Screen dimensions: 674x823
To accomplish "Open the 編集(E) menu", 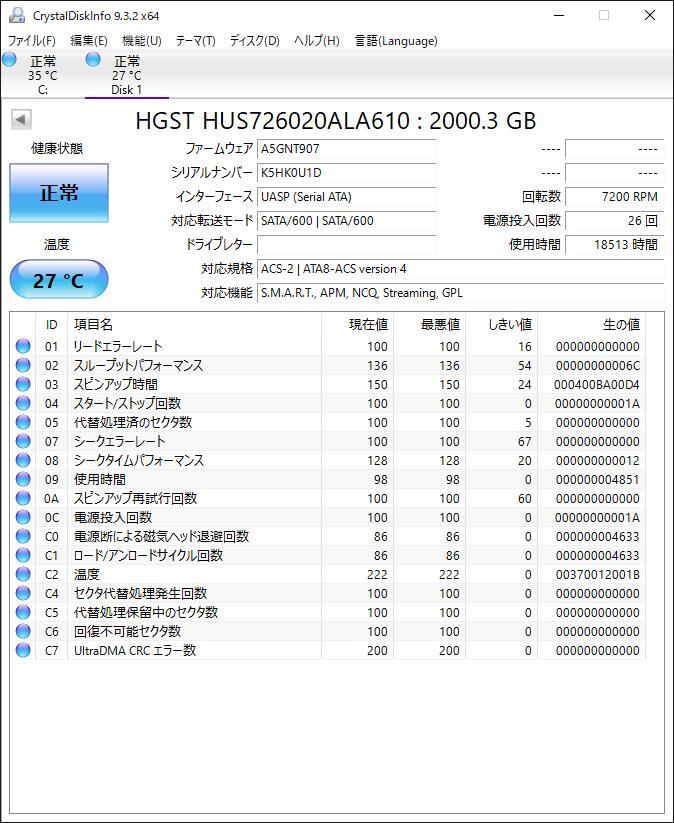I will click(x=89, y=41).
